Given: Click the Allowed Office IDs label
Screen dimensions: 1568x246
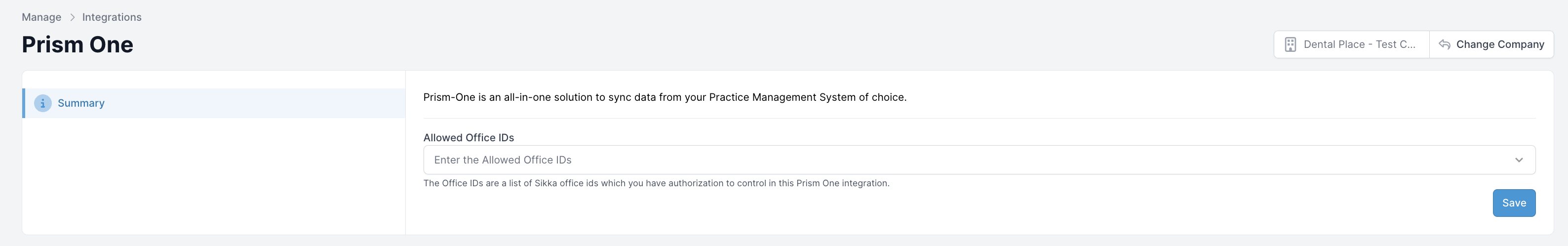Looking at the screenshot, I should [x=469, y=138].
